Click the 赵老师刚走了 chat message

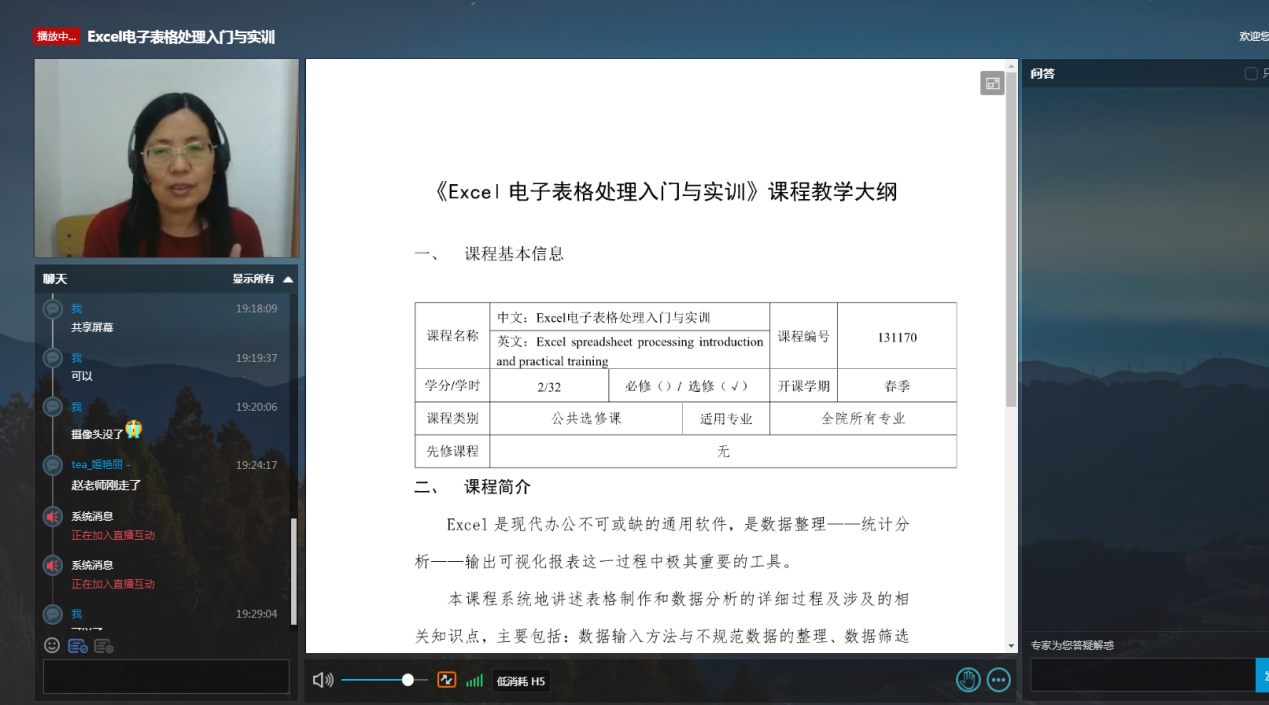(106, 485)
